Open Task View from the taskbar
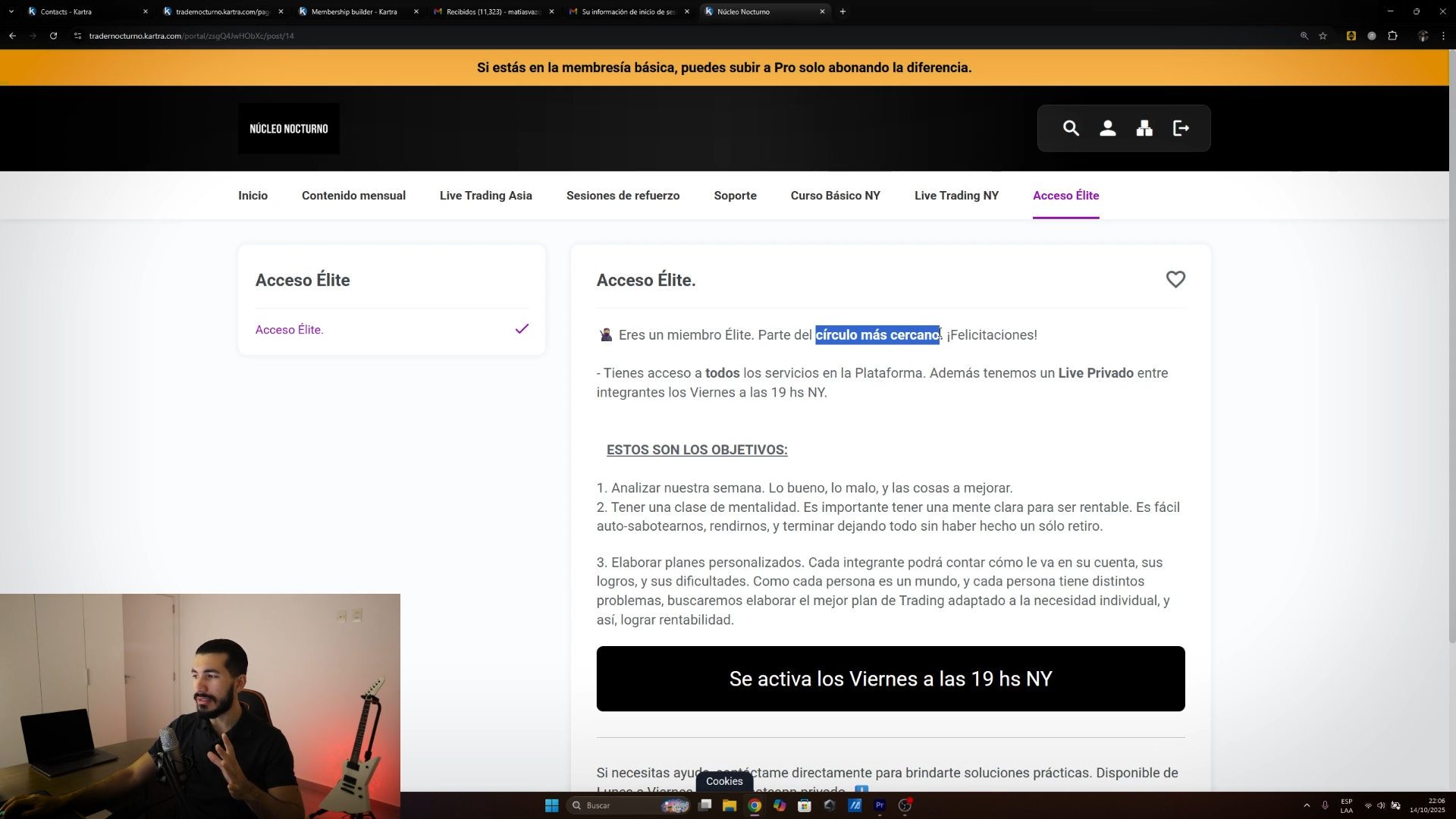 (705, 805)
